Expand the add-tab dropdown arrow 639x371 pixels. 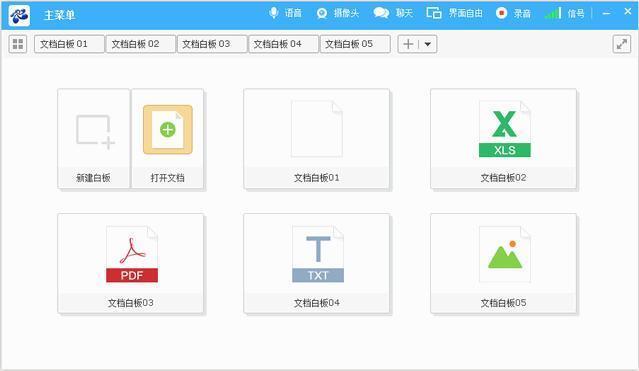pyautogui.click(x=427, y=44)
